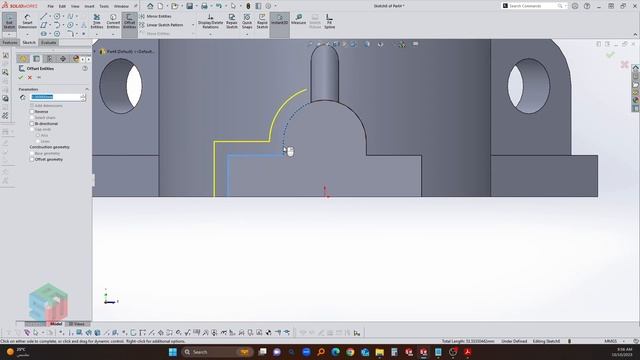Open the Edit menu
The image size is (640, 360).
[62, 6]
